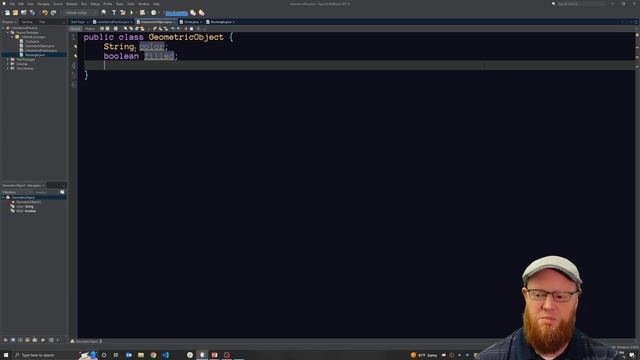Switch to the Services panel tab
The width and height of the screenshot is (640, 360).
pos(27,22)
